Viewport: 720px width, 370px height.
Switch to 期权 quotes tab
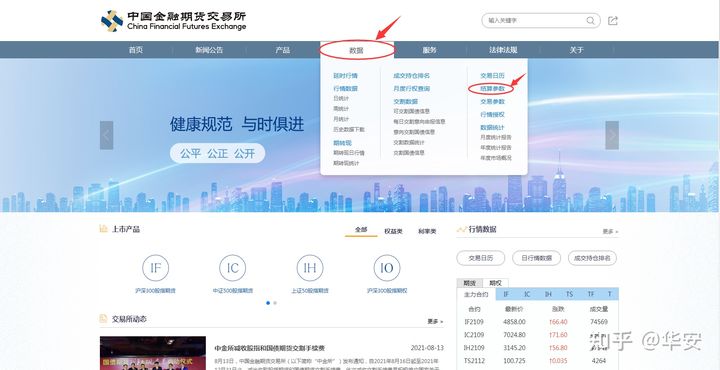coord(495,283)
